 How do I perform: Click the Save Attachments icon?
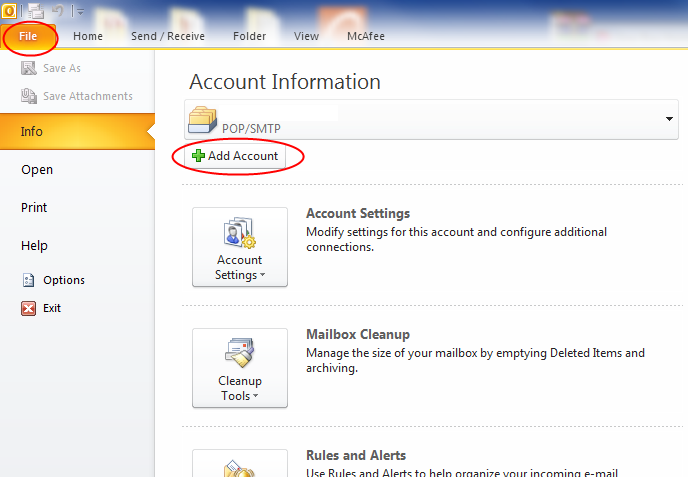(x=29, y=96)
